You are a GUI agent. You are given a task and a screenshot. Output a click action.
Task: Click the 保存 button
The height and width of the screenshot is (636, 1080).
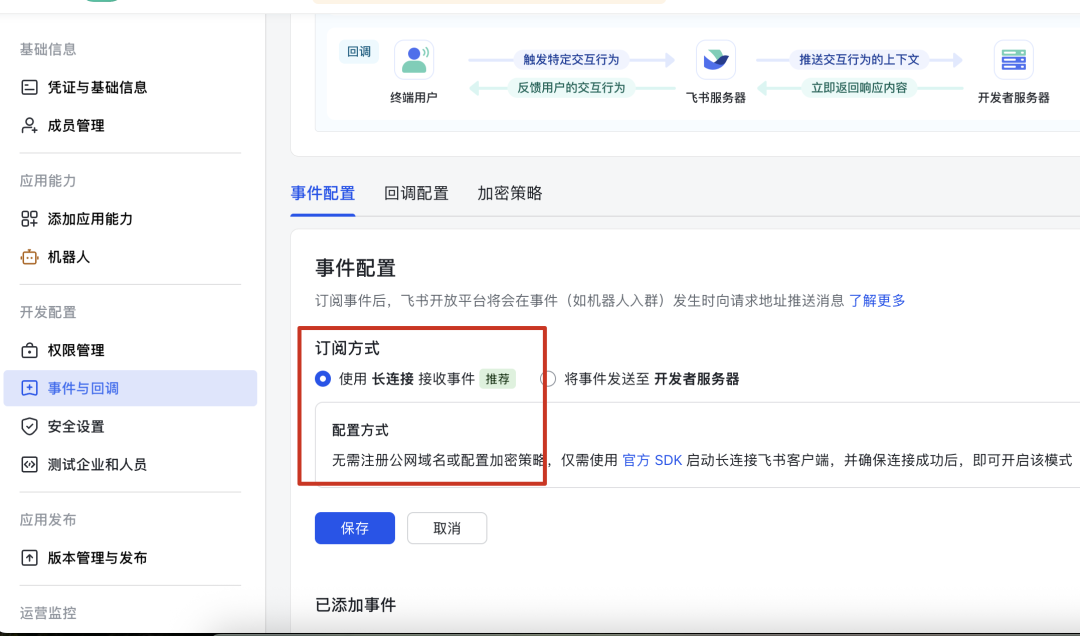pos(354,528)
